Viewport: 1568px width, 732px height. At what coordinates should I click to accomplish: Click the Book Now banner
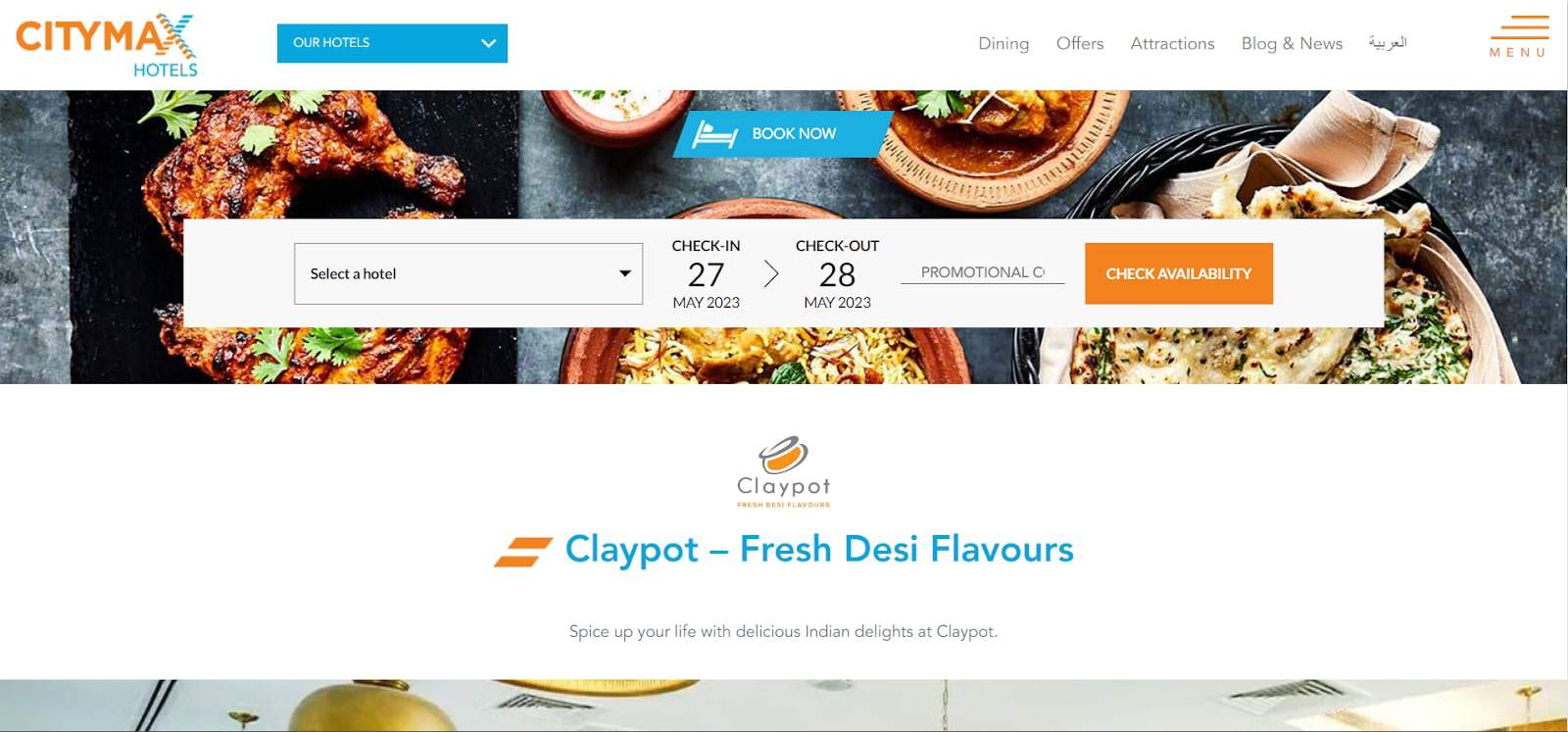click(783, 133)
